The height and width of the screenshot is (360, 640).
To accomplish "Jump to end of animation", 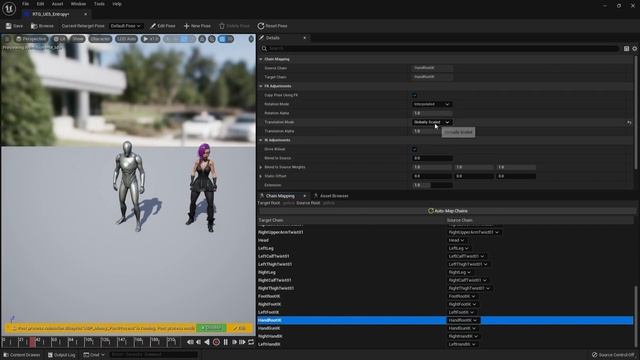I will coord(242,342).
